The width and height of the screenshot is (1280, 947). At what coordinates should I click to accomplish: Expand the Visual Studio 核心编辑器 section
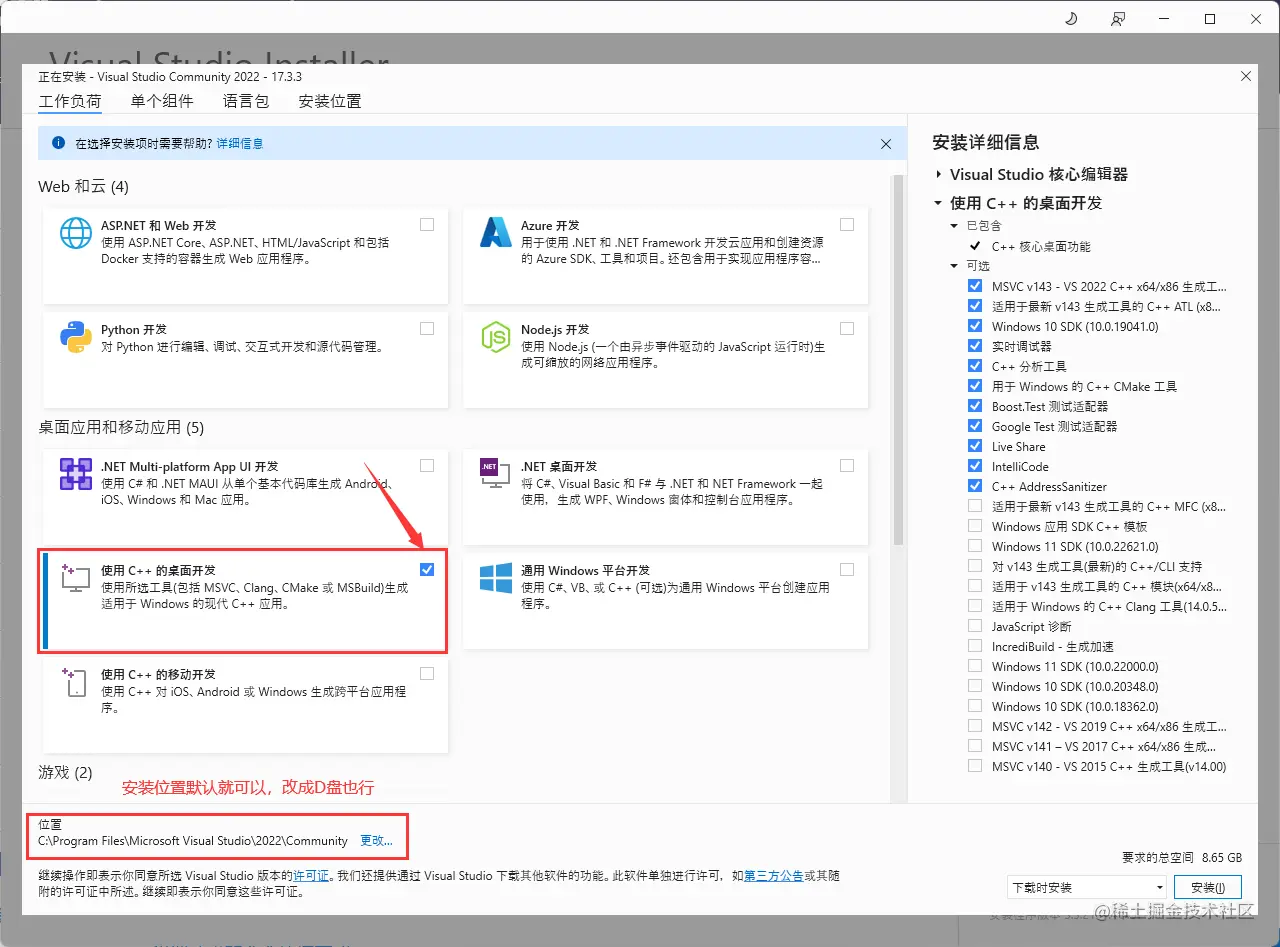point(938,174)
